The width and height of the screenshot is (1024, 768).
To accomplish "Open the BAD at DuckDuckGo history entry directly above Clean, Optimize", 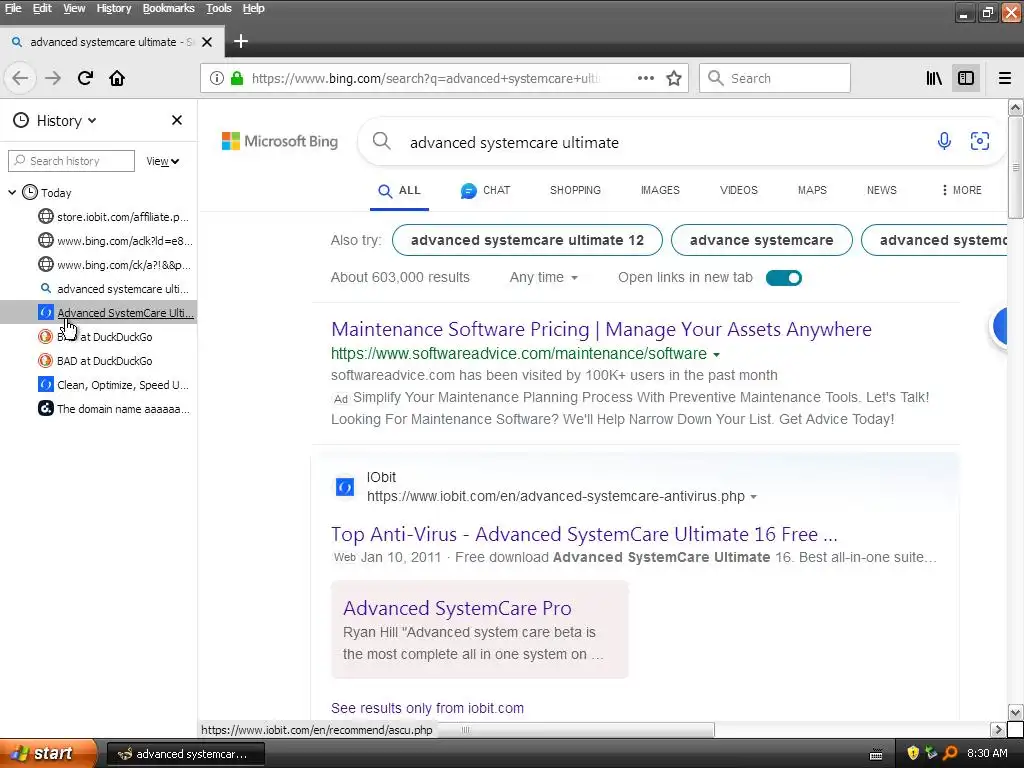I will pos(95,360).
